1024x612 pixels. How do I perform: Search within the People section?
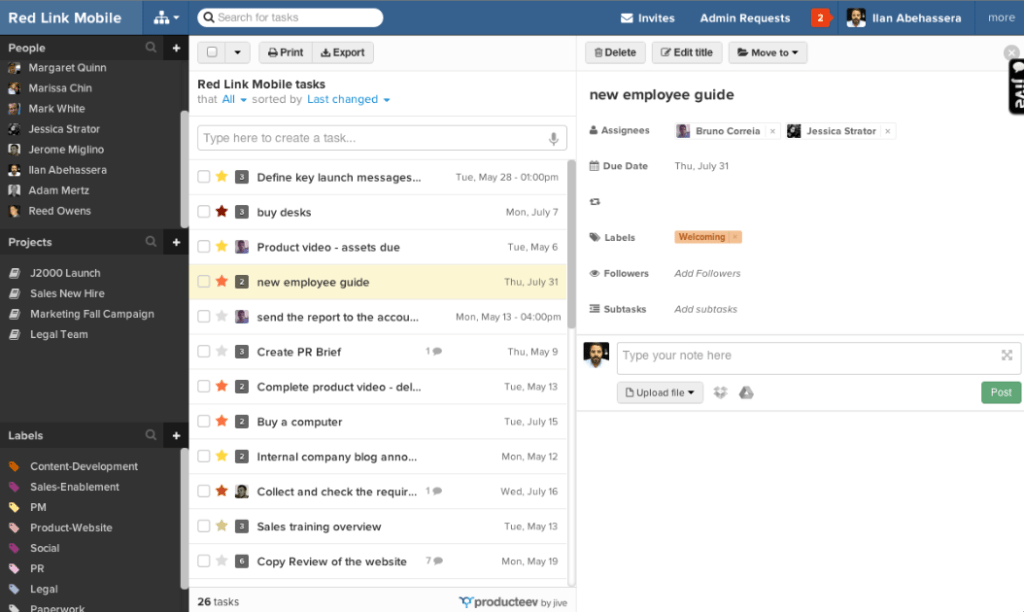point(151,48)
